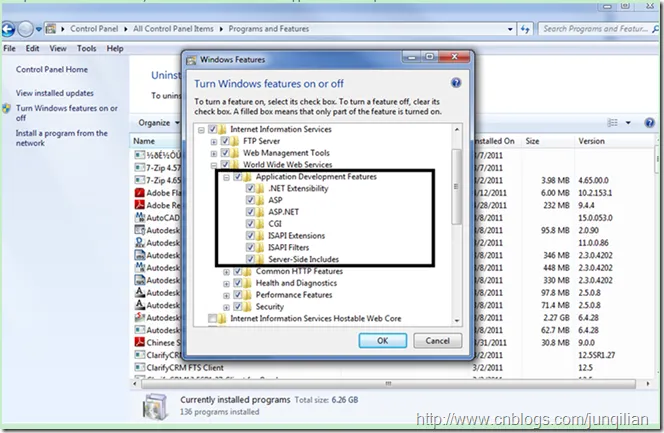Toggle the CGI checkbox
Viewport: 664px width, 433px height.
[x=250, y=224]
